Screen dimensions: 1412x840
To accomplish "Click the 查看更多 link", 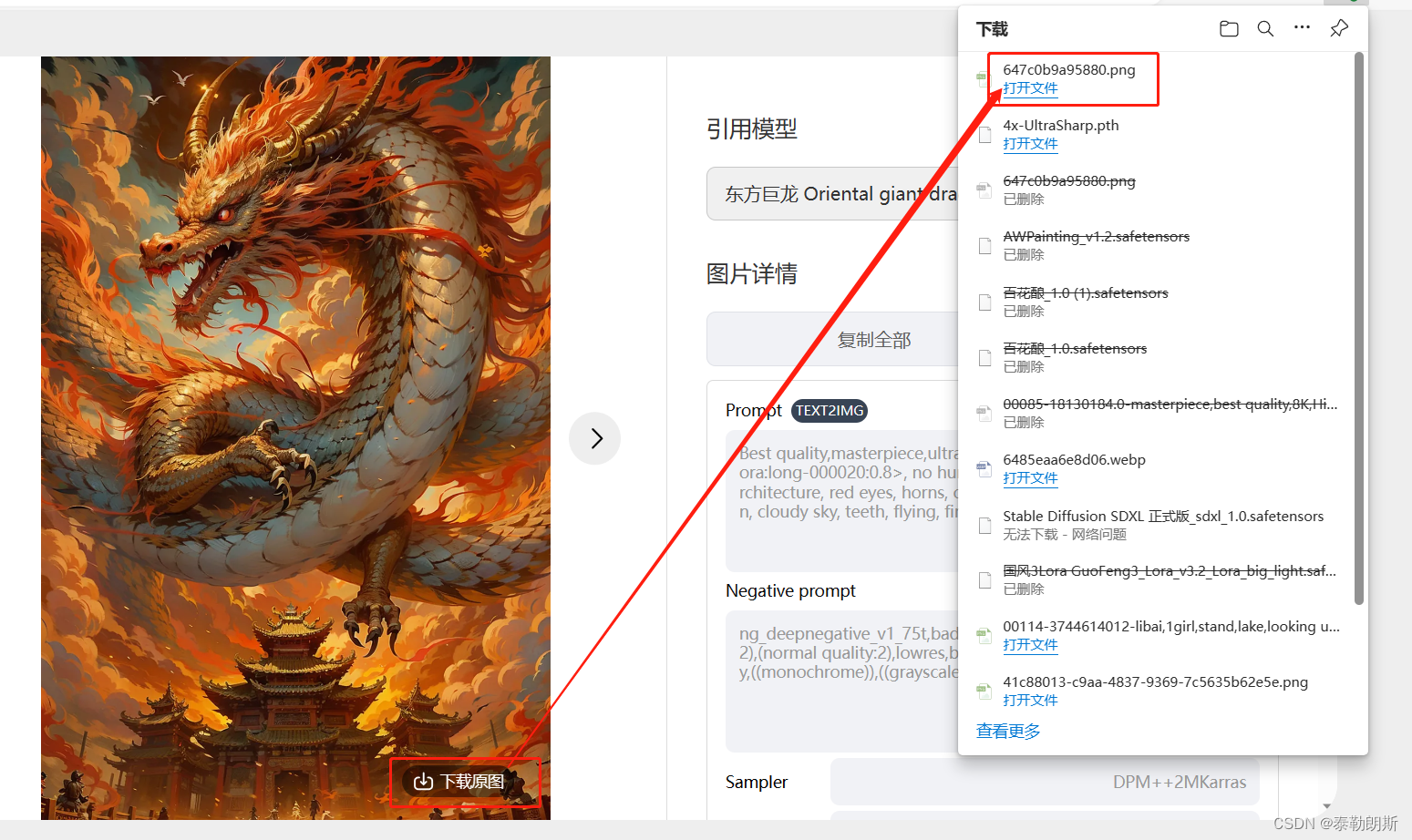I will point(1007,730).
